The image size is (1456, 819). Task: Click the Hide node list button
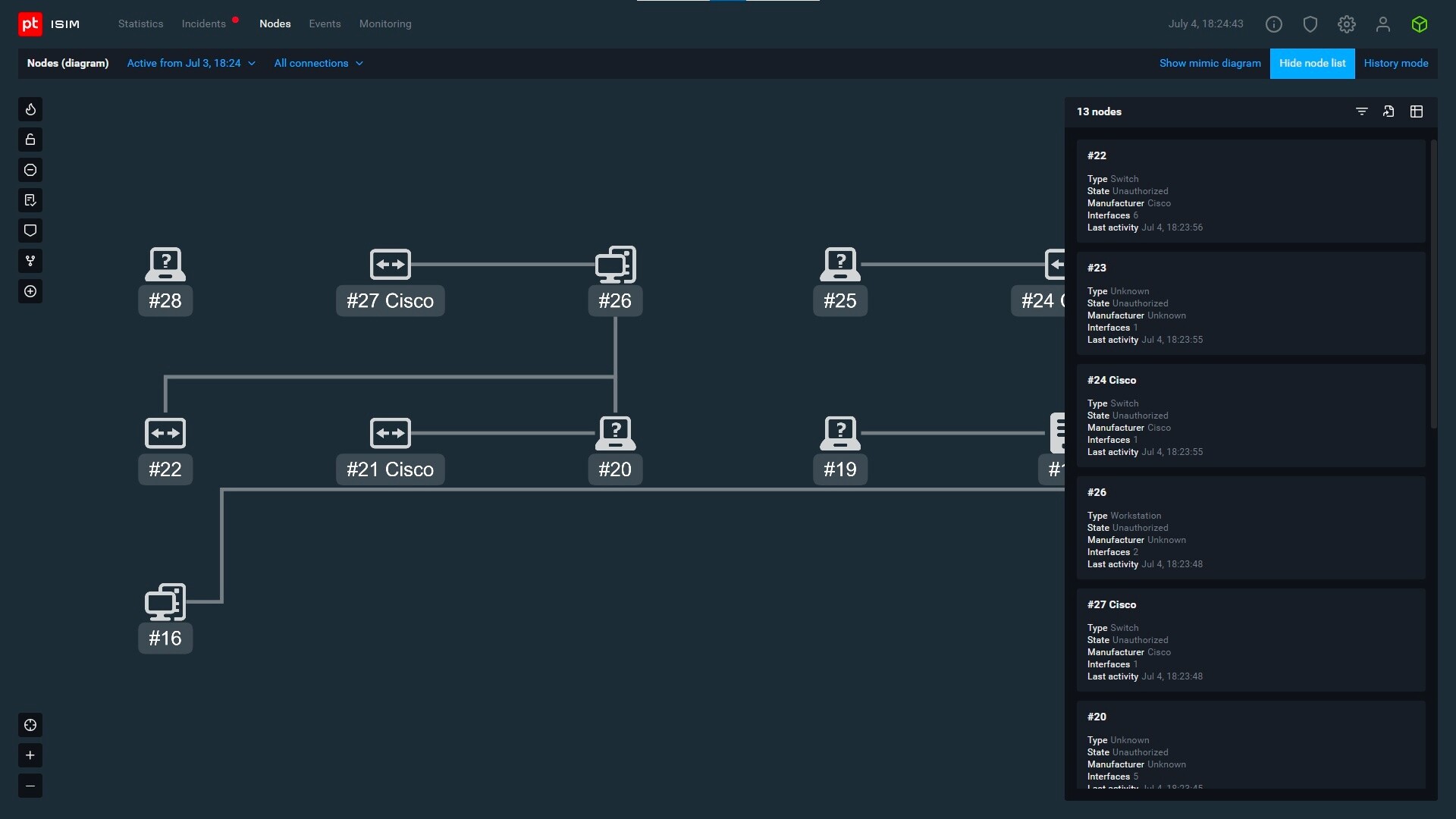tap(1313, 63)
